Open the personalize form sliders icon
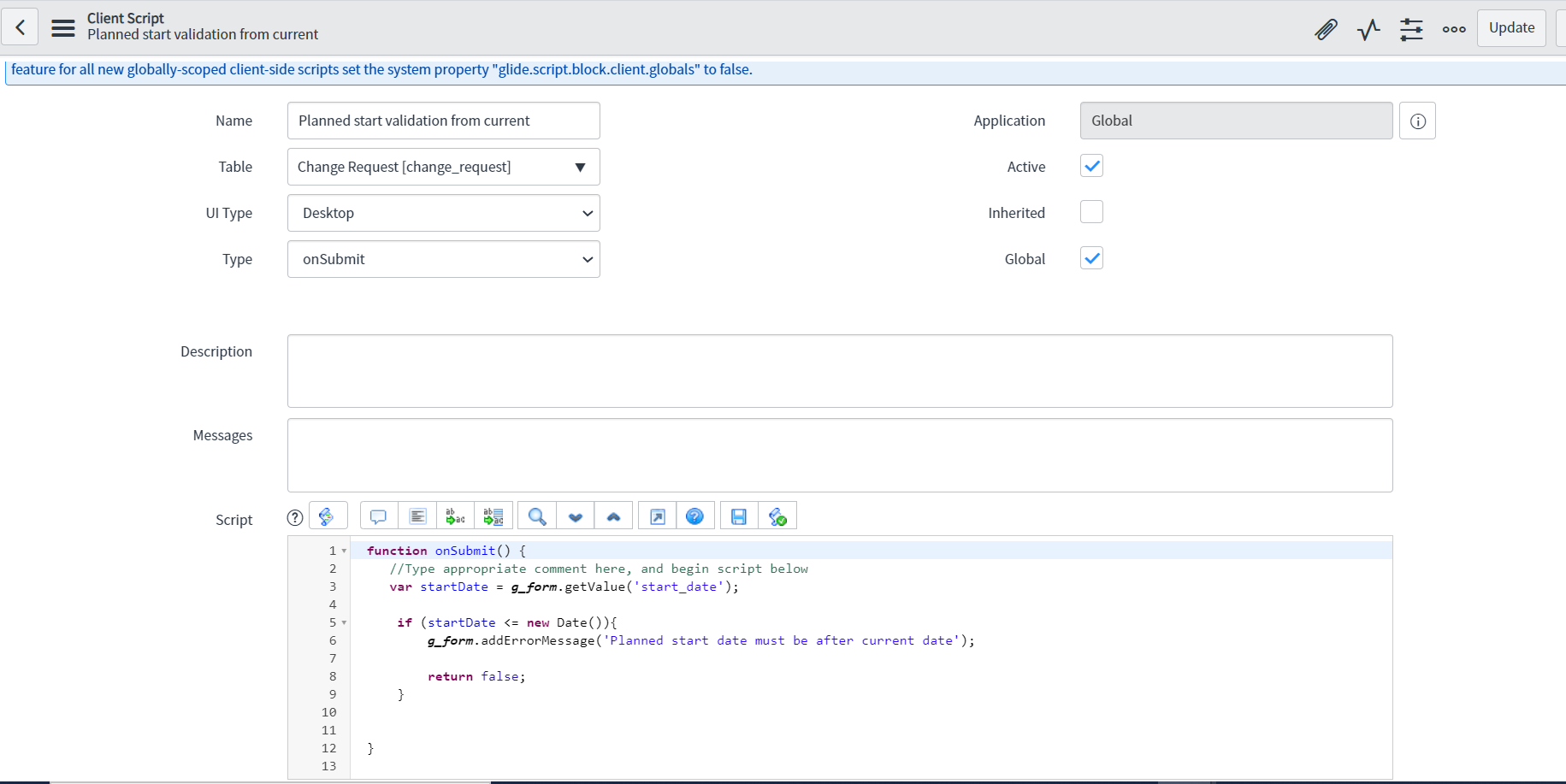The height and width of the screenshot is (784, 1566). pos(1411,30)
